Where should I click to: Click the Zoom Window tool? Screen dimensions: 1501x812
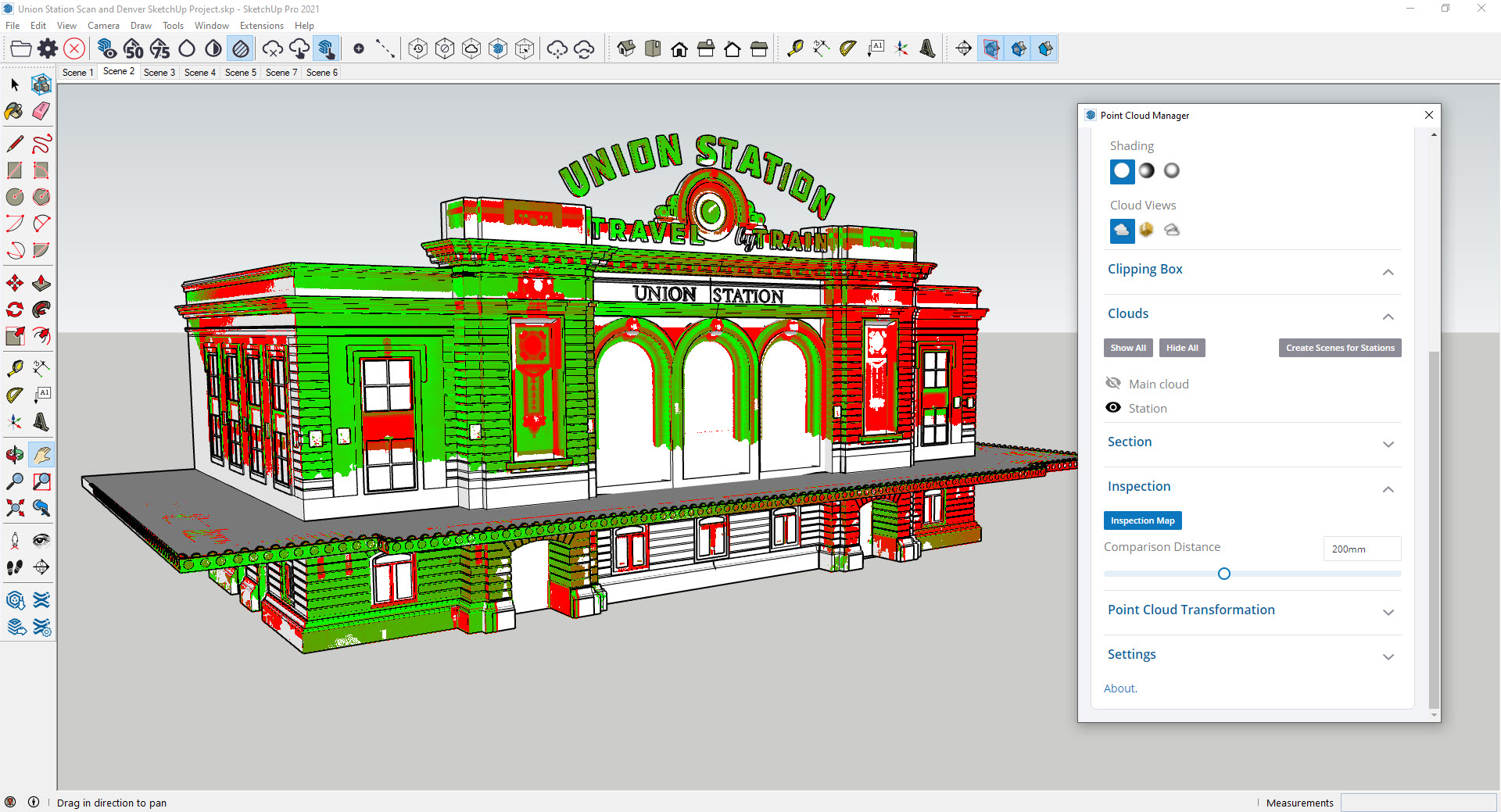pos(41,481)
